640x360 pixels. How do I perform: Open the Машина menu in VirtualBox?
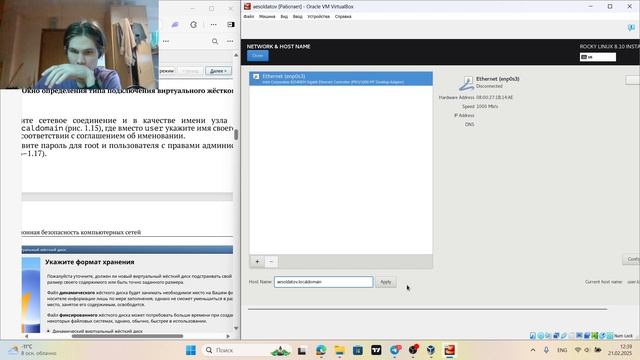[267, 17]
